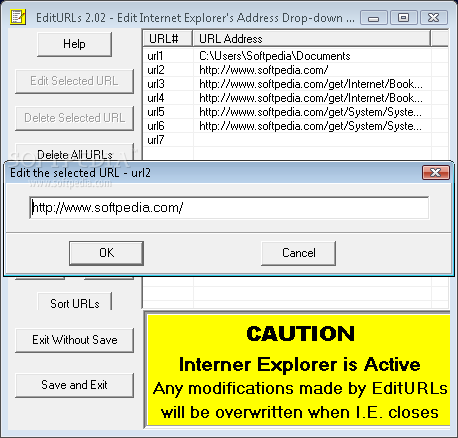The width and height of the screenshot is (458, 438).
Task: Open the Help button
Action: tap(74, 44)
